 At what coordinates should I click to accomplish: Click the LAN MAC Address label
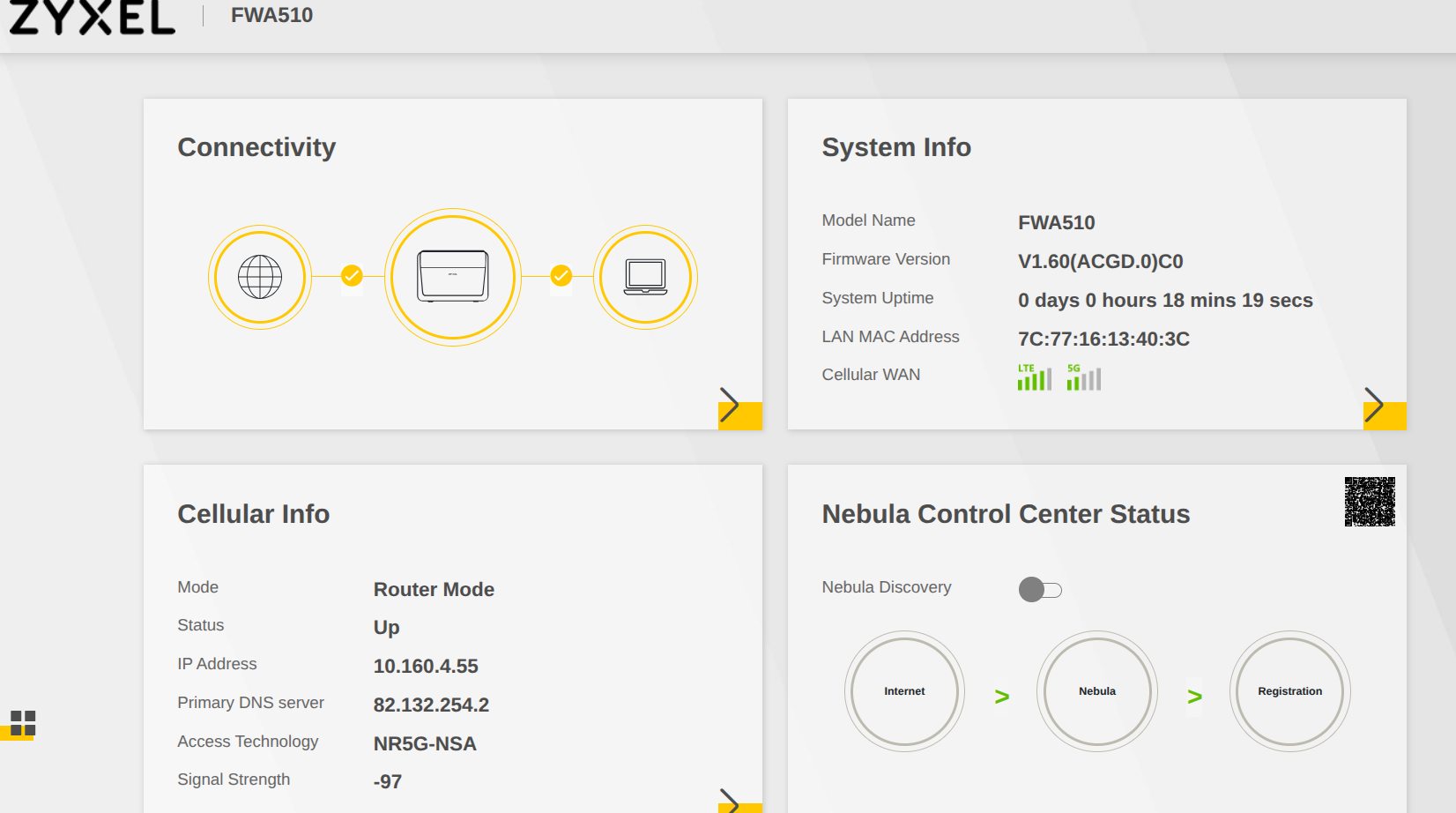(890, 337)
